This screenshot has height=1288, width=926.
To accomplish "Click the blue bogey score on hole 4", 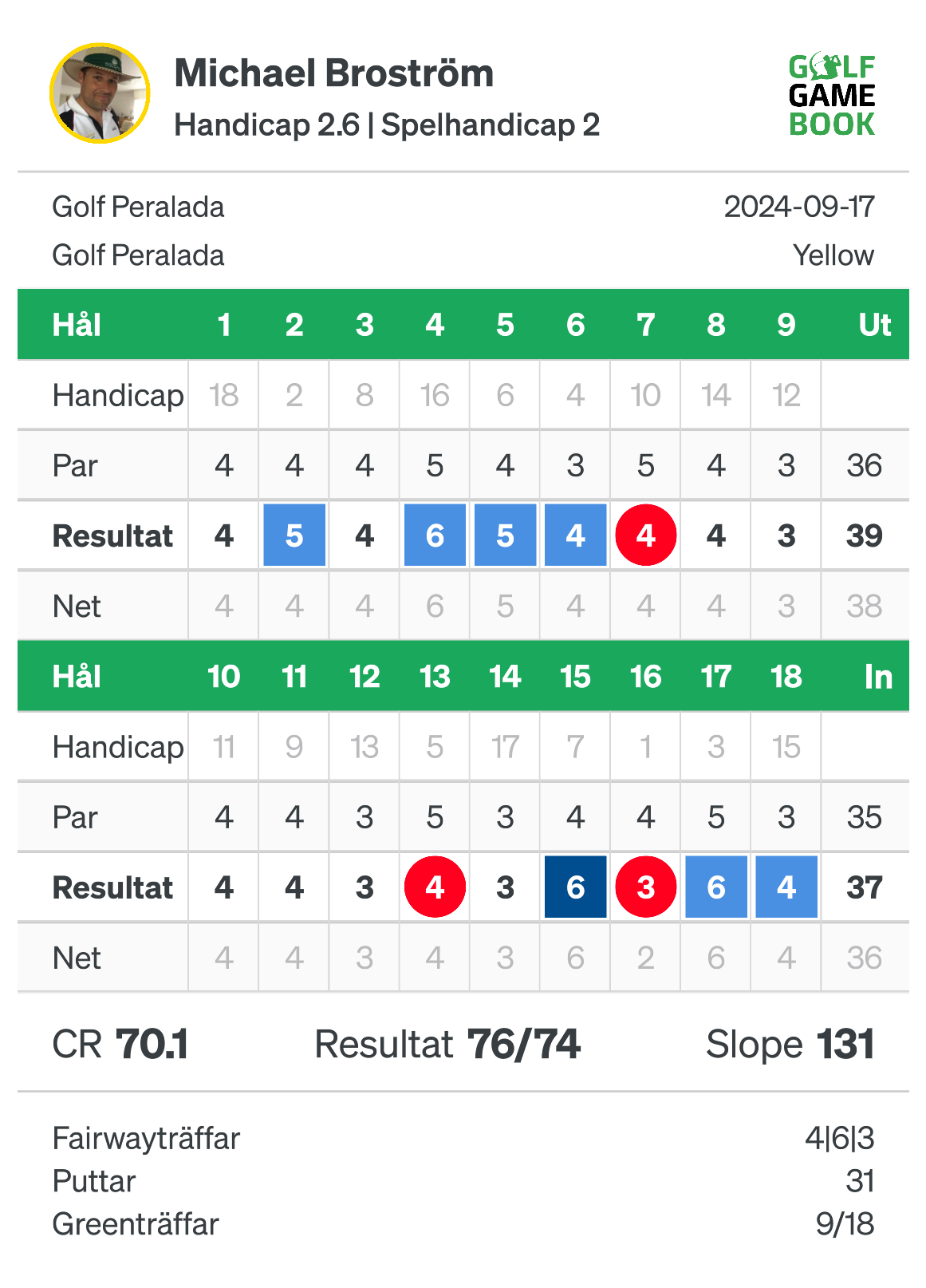I will coord(435,535).
